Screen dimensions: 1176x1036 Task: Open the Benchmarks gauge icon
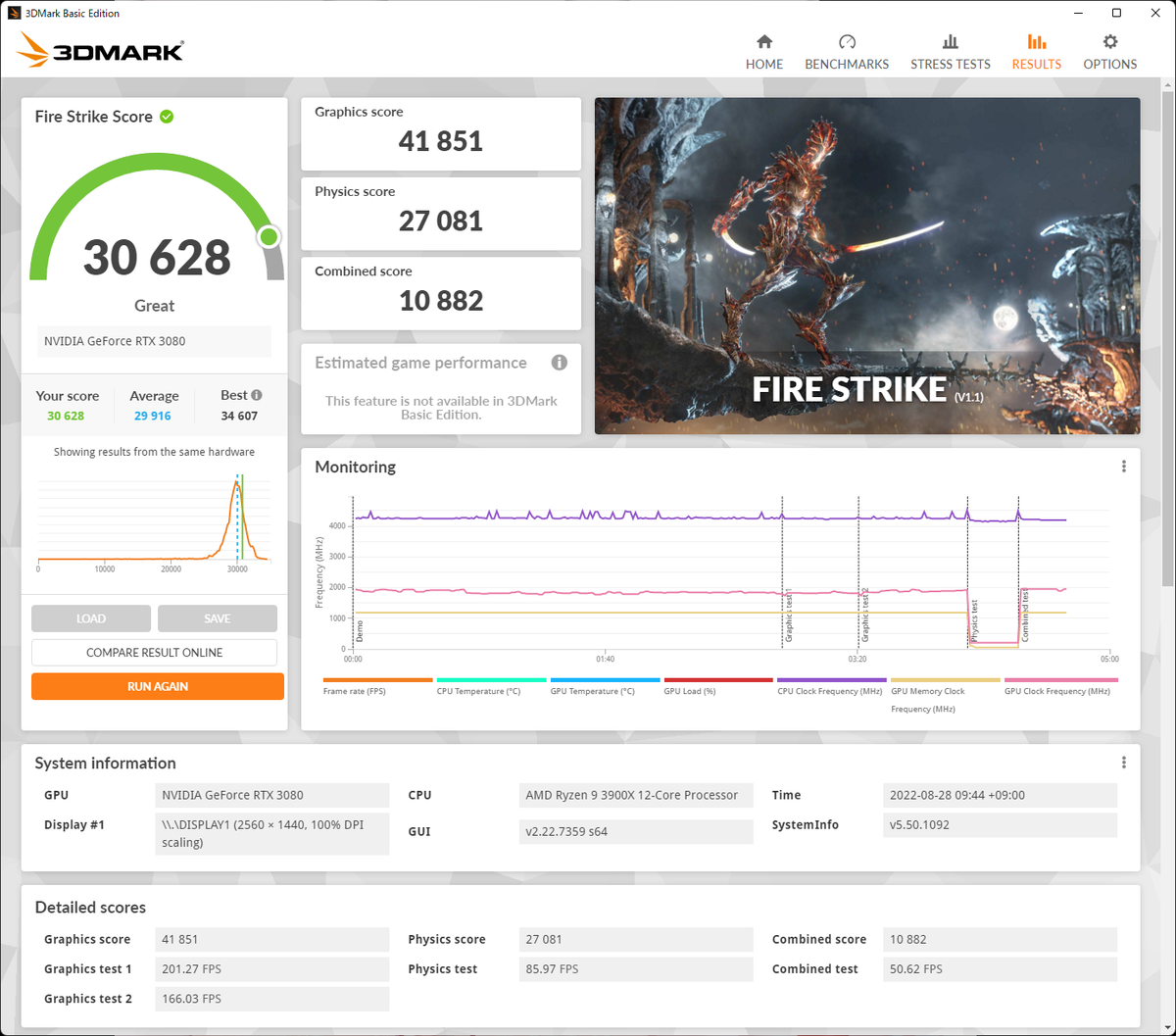coord(847,42)
